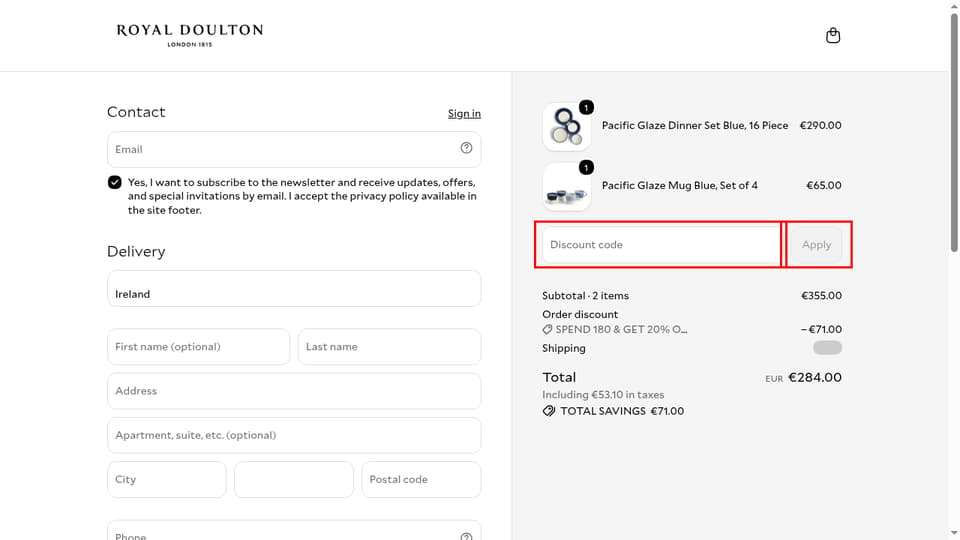The height and width of the screenshot is (540, 960).
Task: Open the unlabeled county dropdown next to City
Action: click(x=294, y=479)
